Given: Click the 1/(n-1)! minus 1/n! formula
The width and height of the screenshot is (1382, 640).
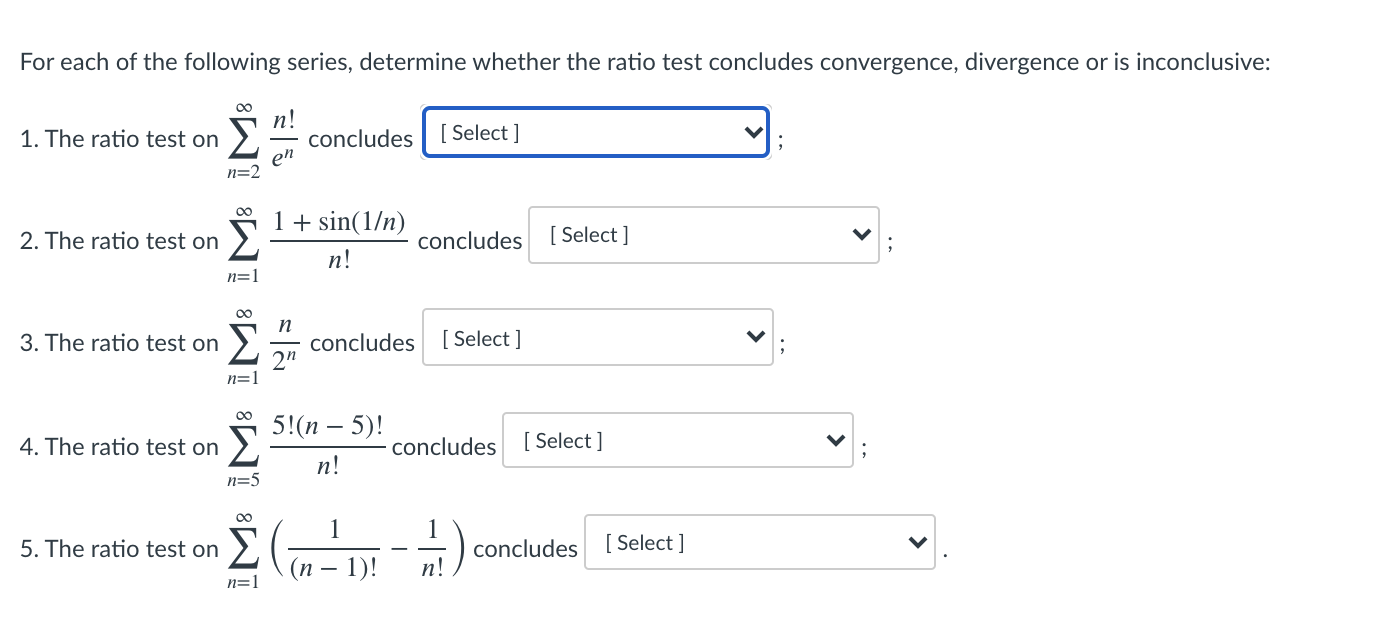Looking at the screenshot, I should click(x=347, y=550).
